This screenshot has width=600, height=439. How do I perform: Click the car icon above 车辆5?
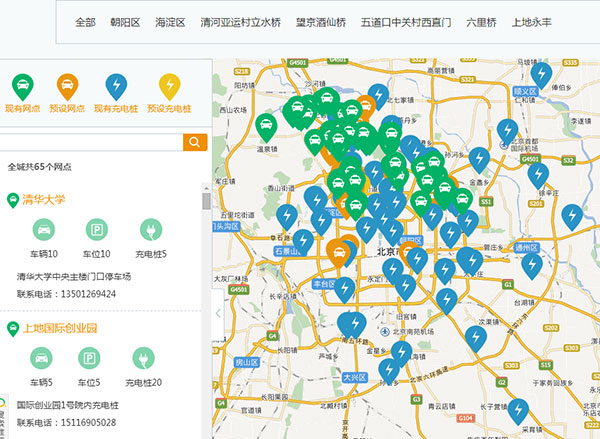[x=41, y=358]
